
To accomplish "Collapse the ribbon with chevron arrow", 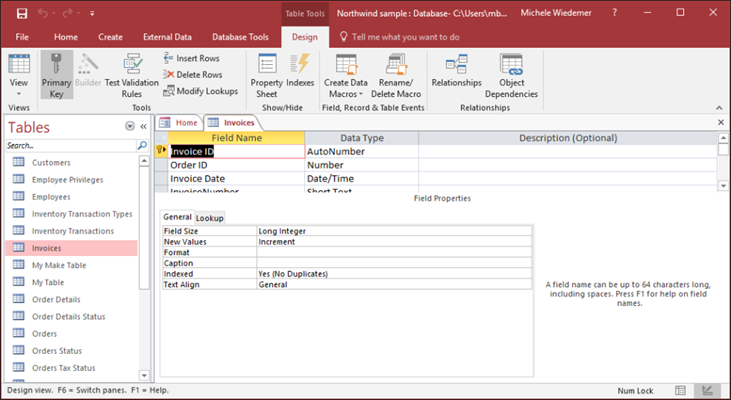I will coord(719,108).
